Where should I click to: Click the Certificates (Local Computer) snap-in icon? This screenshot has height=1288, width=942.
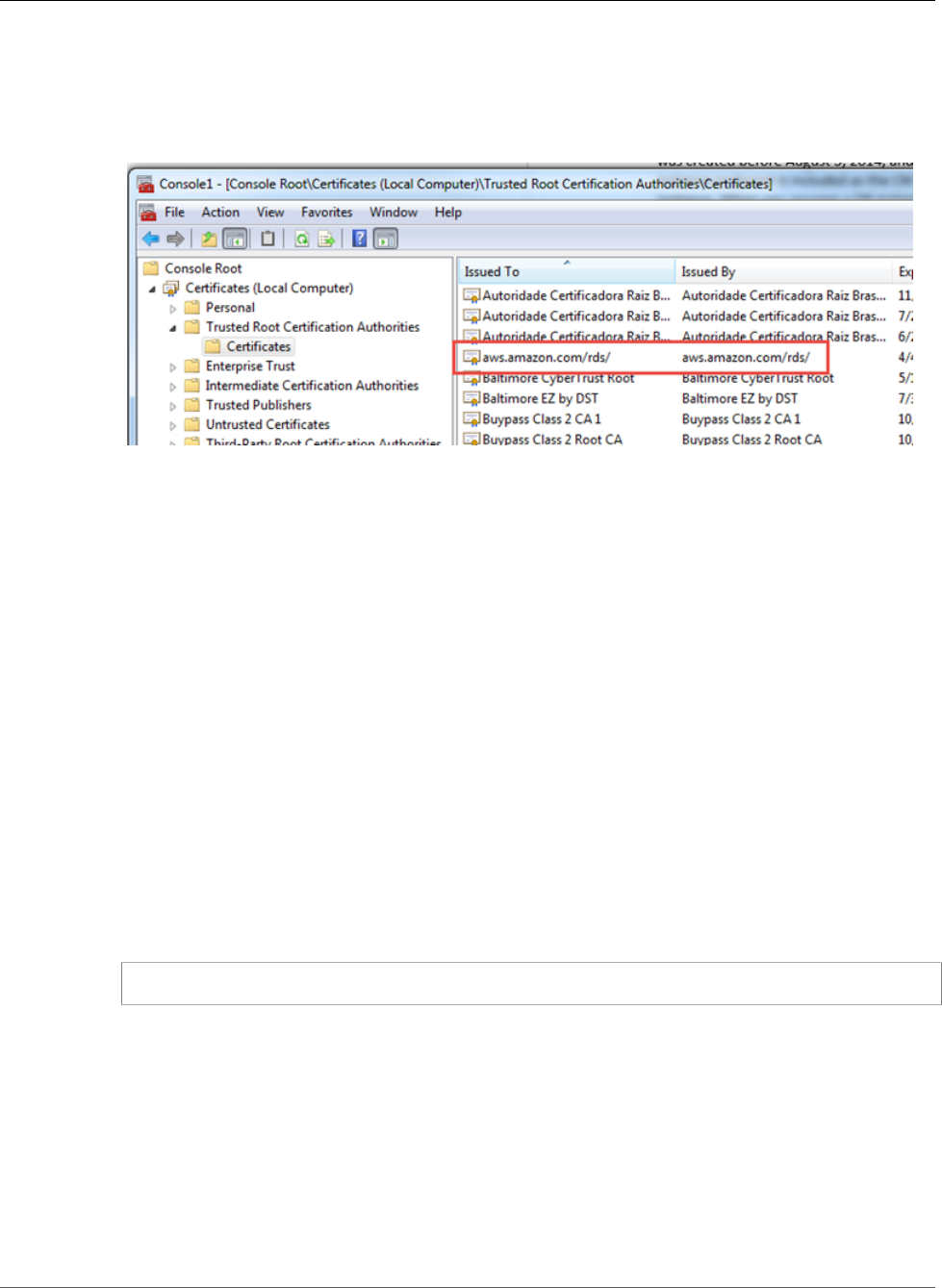(171, 288)
